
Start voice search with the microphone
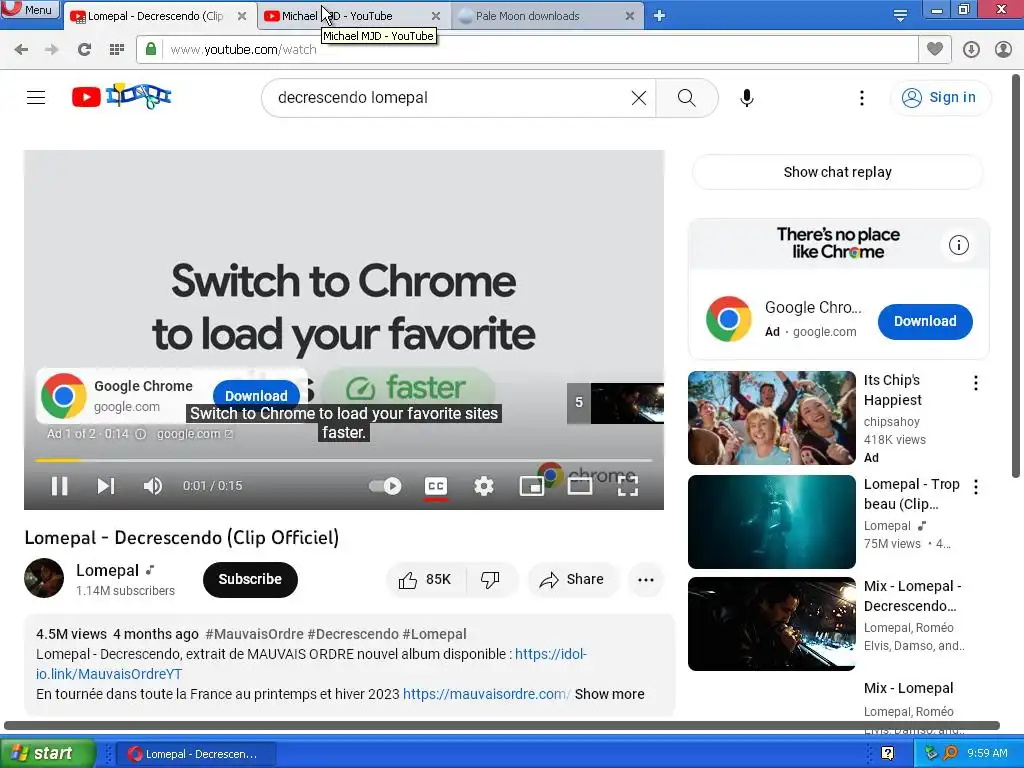pyautogui.click(x=747, y=98)
